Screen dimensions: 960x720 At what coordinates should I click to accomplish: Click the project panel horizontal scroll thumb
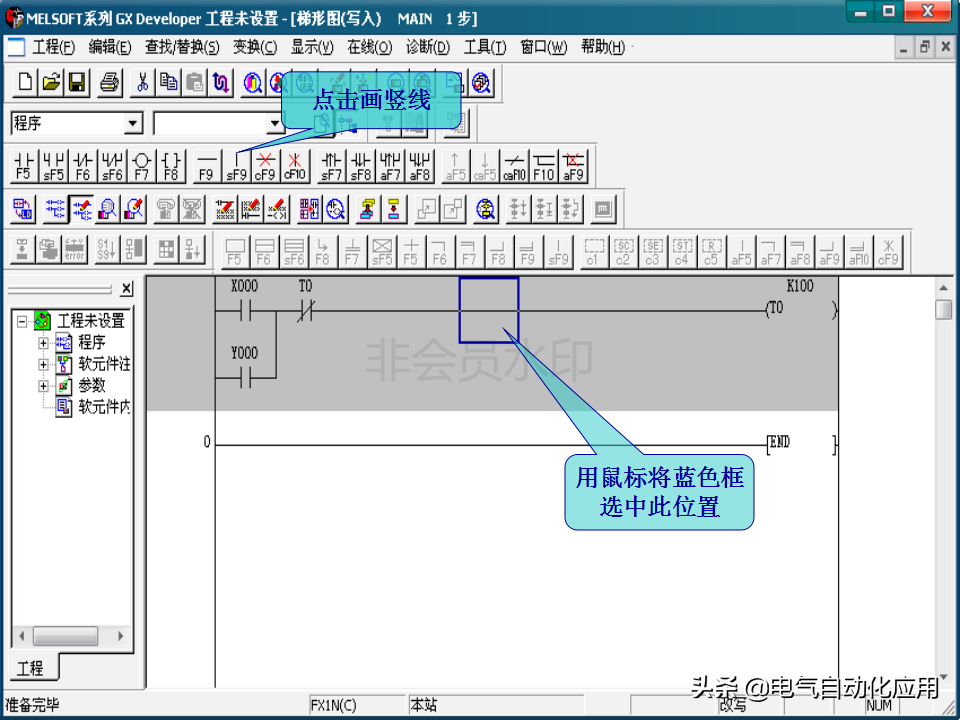tap(65, 636)
